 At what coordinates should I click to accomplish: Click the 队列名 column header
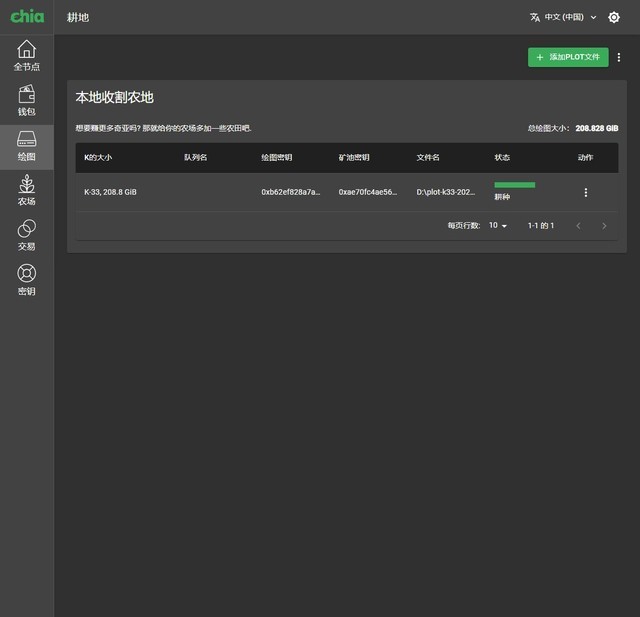pos(196,158)
